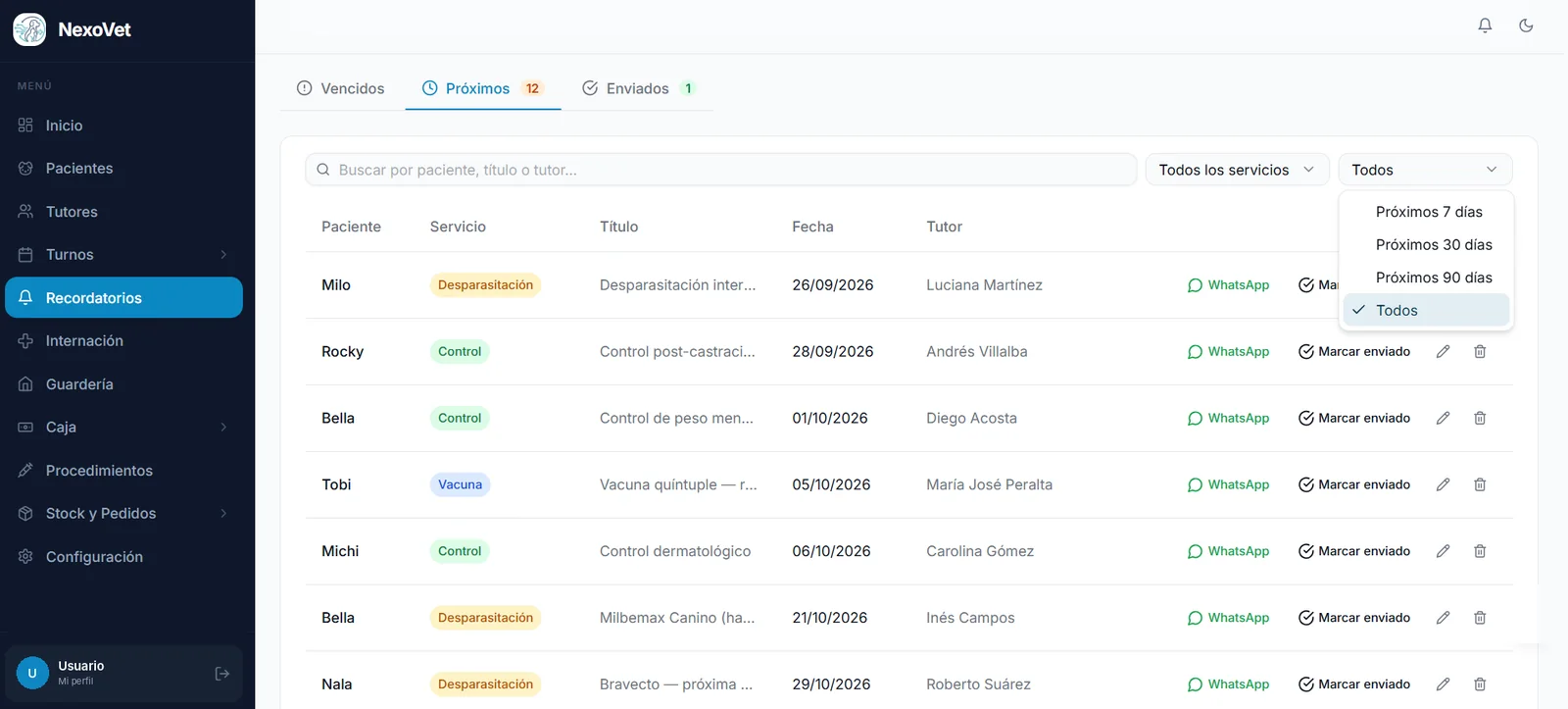Edit Nala's Bravecto reminder
1568x709 pixels.
[1443, 684]
